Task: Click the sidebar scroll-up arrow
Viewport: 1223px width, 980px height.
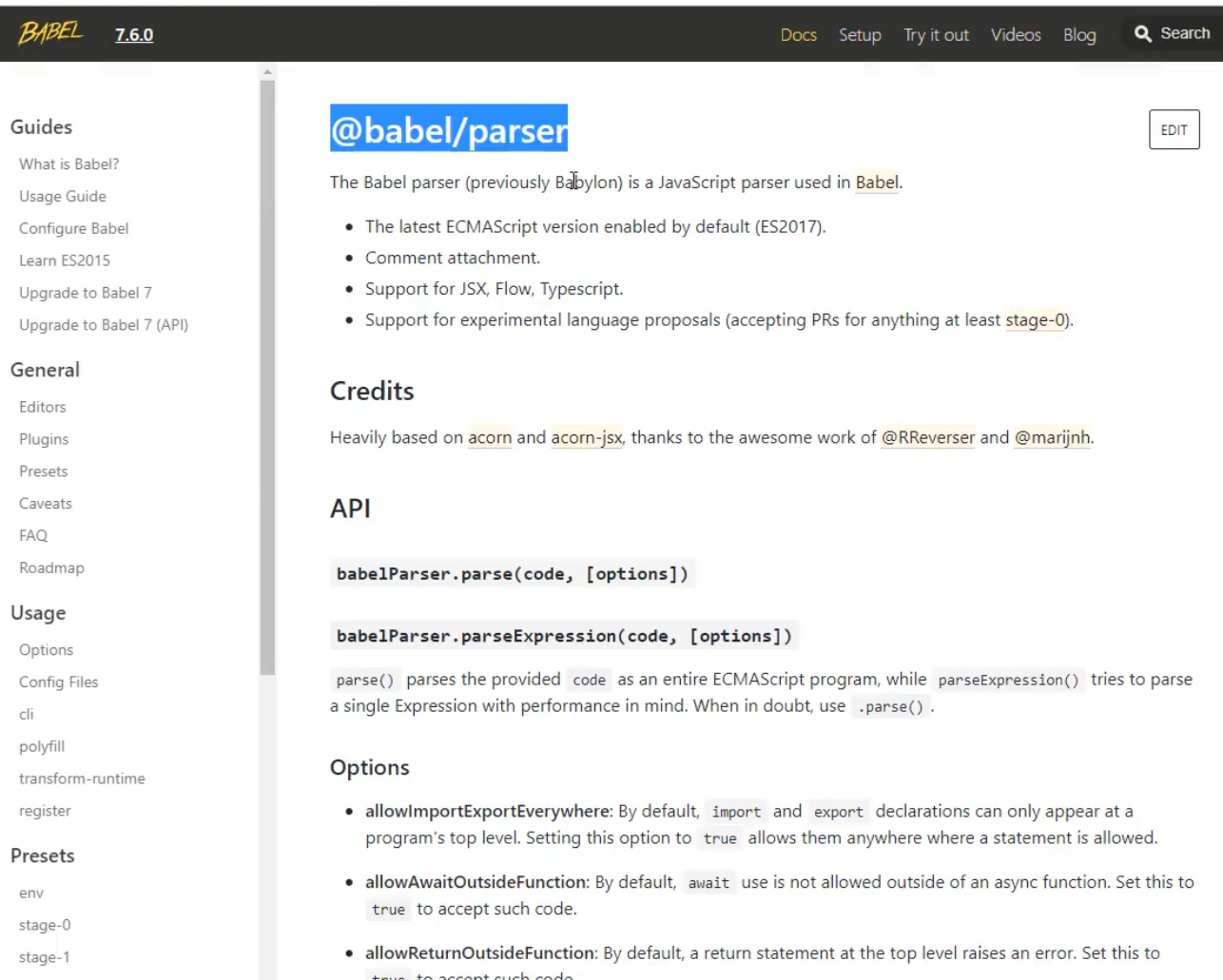Action: click(267, 72)
